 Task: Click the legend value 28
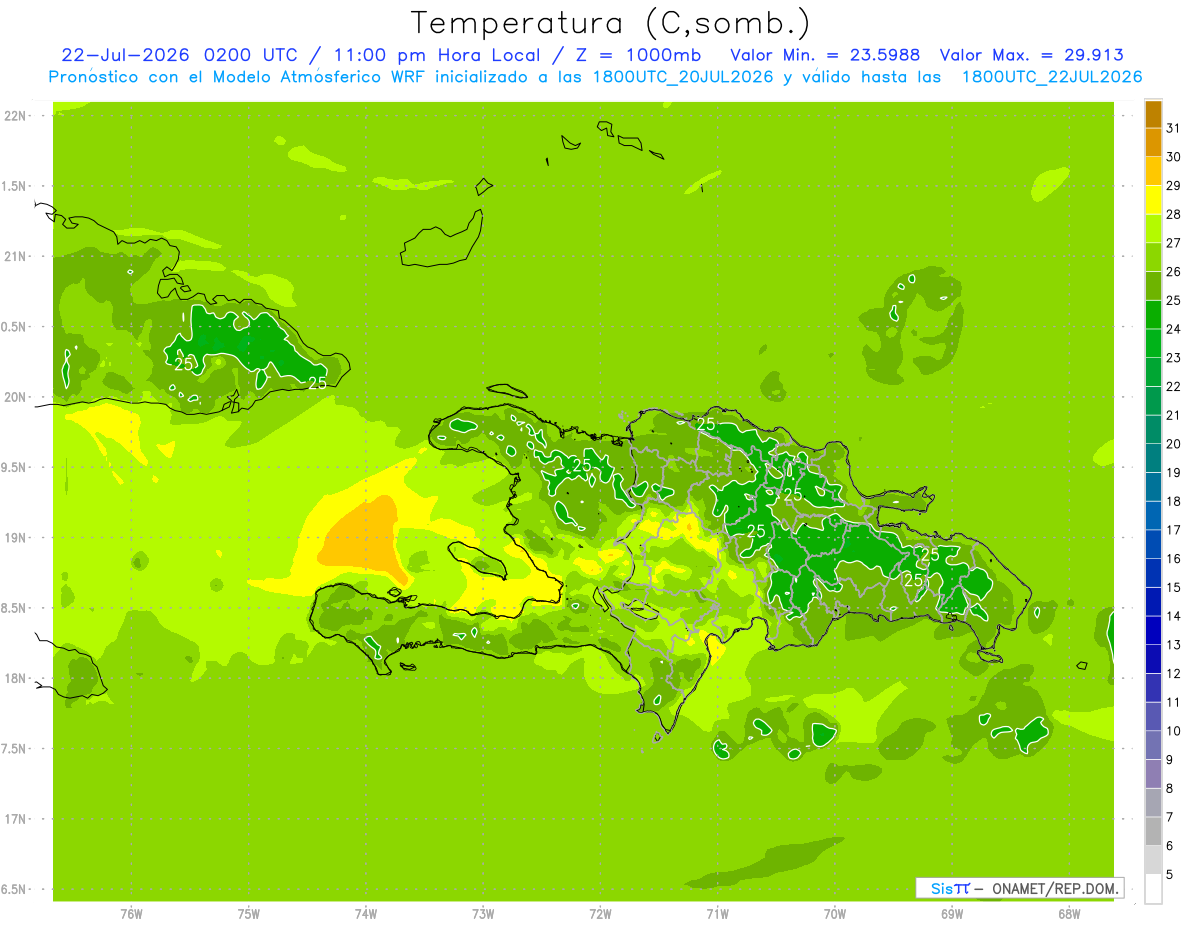point(1174,214)
